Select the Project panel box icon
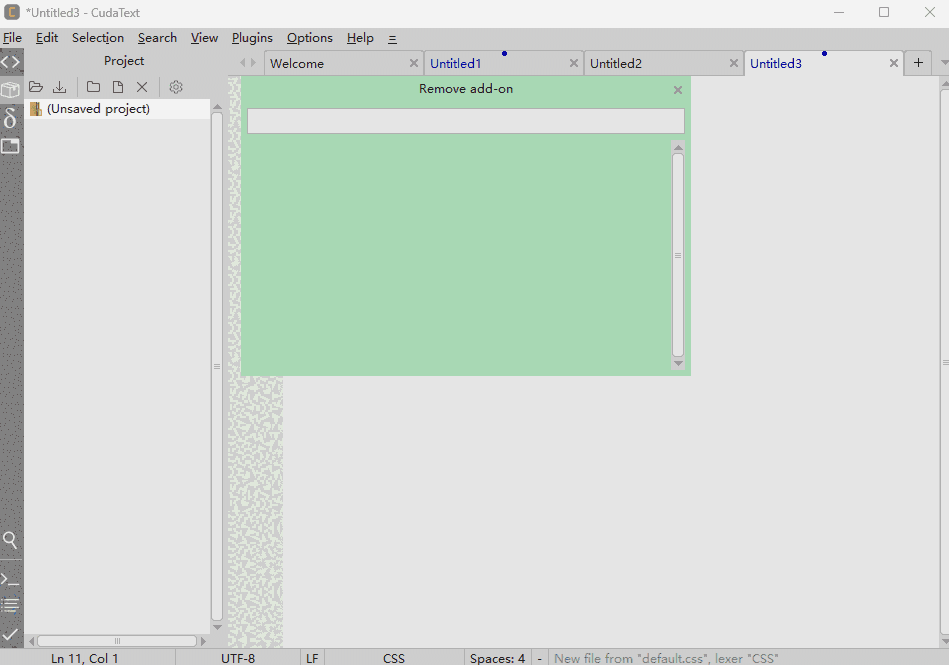The image size is (949, 665). click(x=10, y=90)
